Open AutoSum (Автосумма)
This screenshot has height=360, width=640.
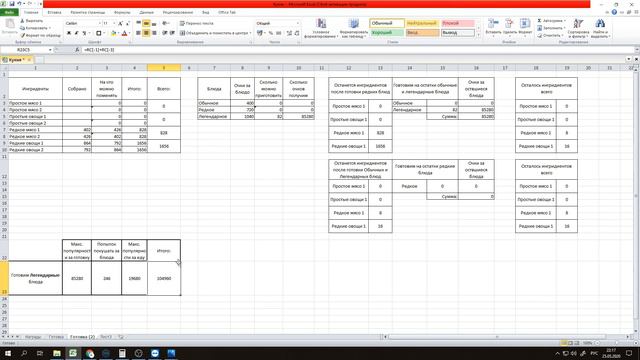coord(551,21)
